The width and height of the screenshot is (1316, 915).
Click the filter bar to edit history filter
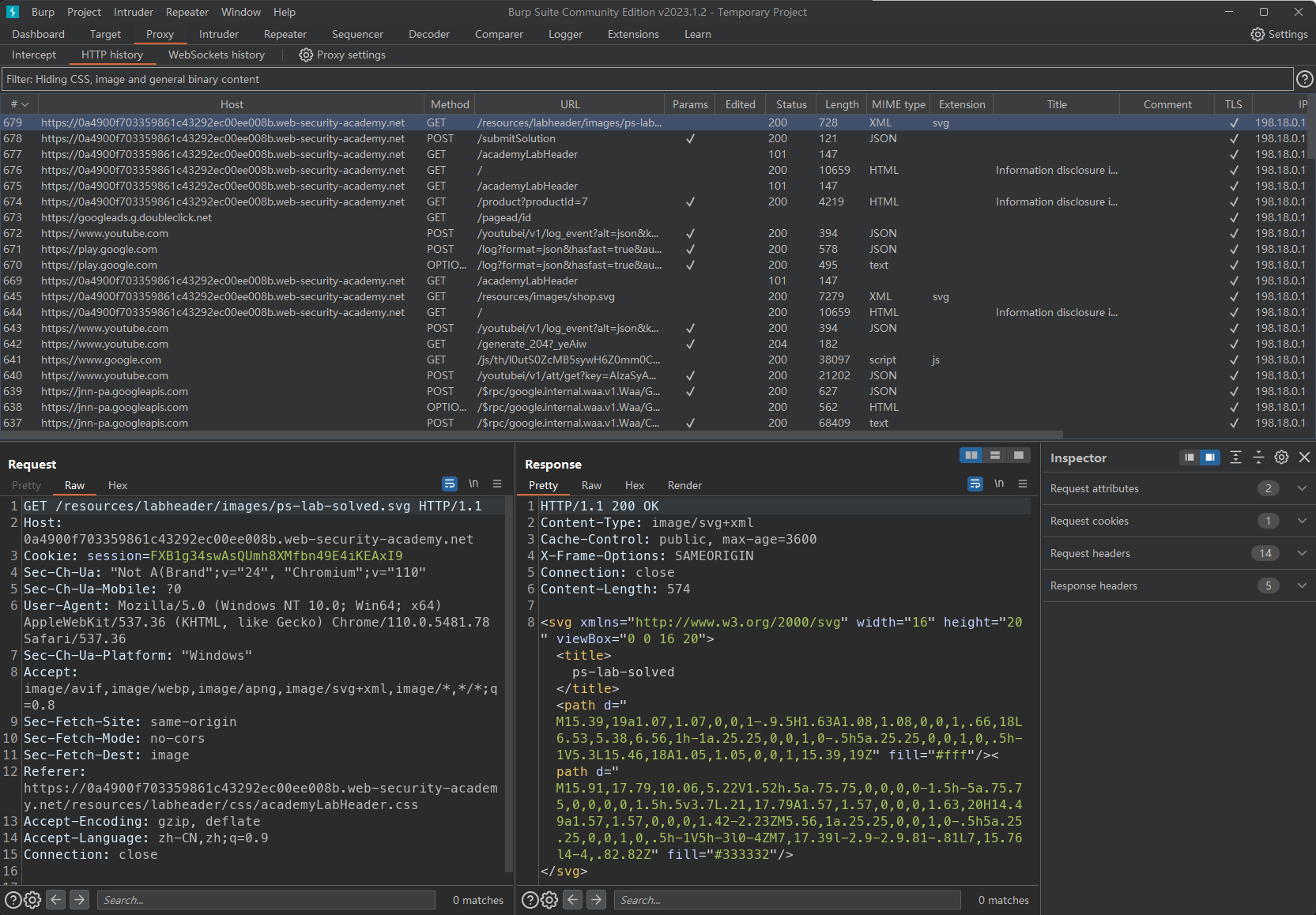coord(647,79)
